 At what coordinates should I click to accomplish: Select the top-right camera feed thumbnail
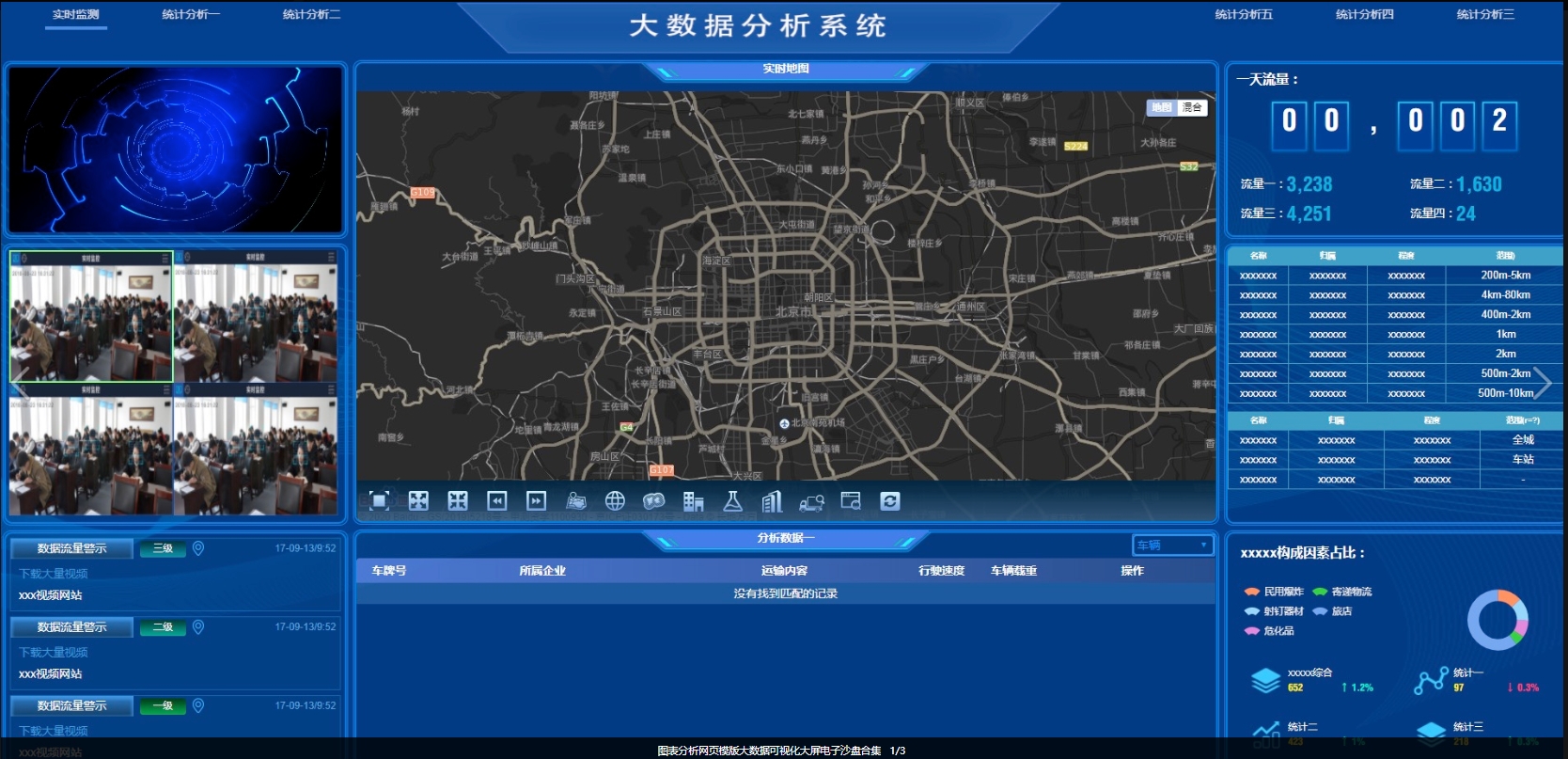click(x=256, y=316)
